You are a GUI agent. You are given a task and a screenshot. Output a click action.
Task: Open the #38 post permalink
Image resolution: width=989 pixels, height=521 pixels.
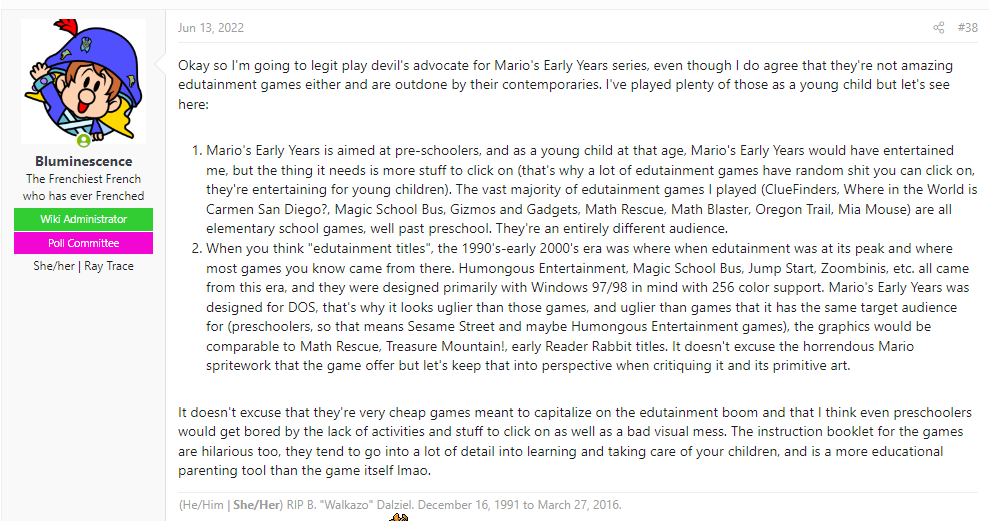tap(968, 28)
